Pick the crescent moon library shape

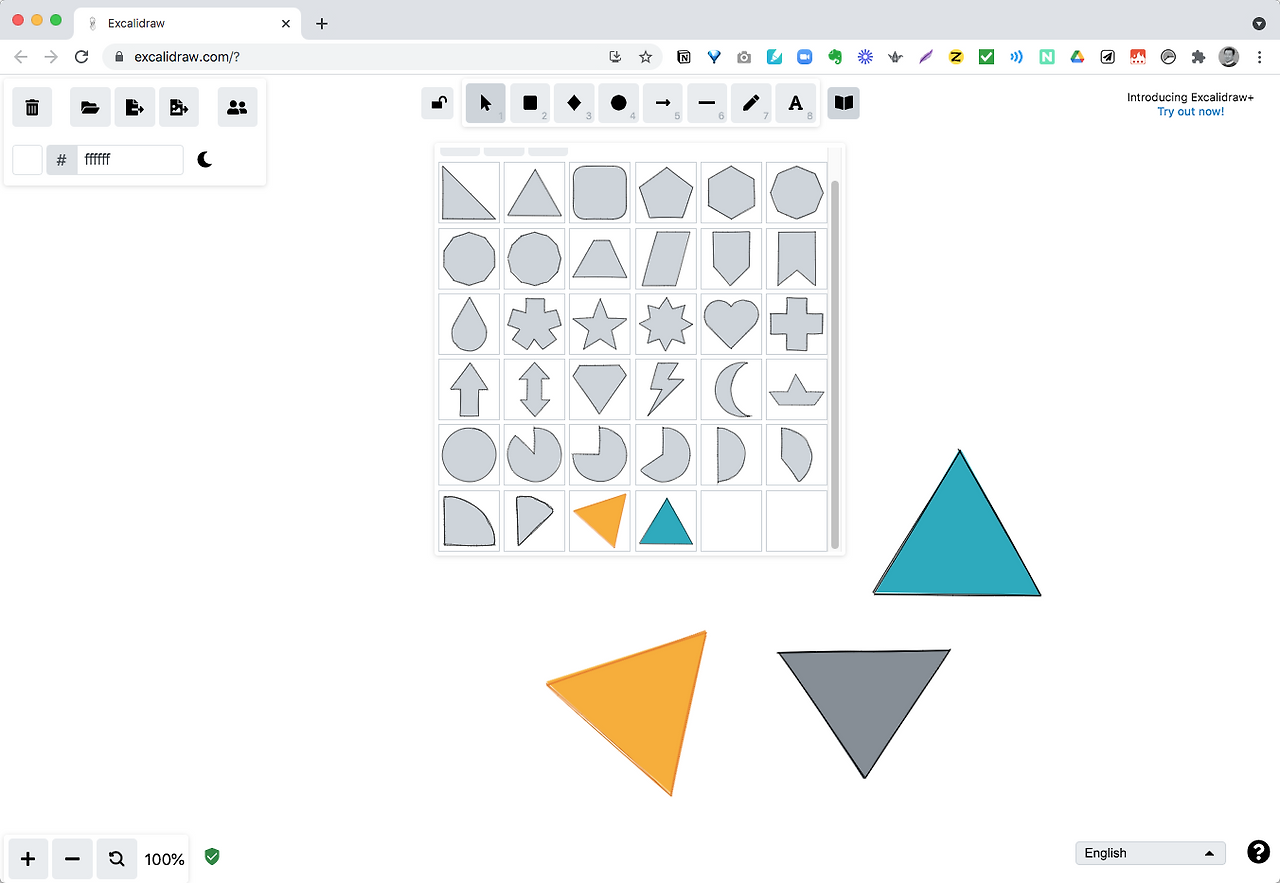click(731, 389)
